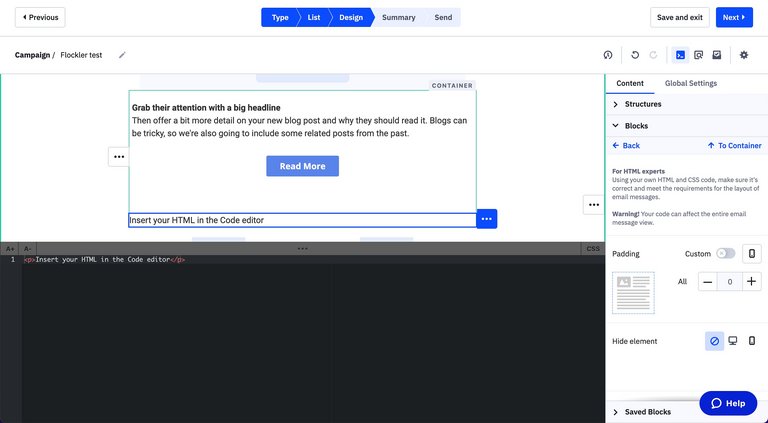Open blue three-dot menu of HTML block
The width and height of the screenshot is (768, 423).
486,219
